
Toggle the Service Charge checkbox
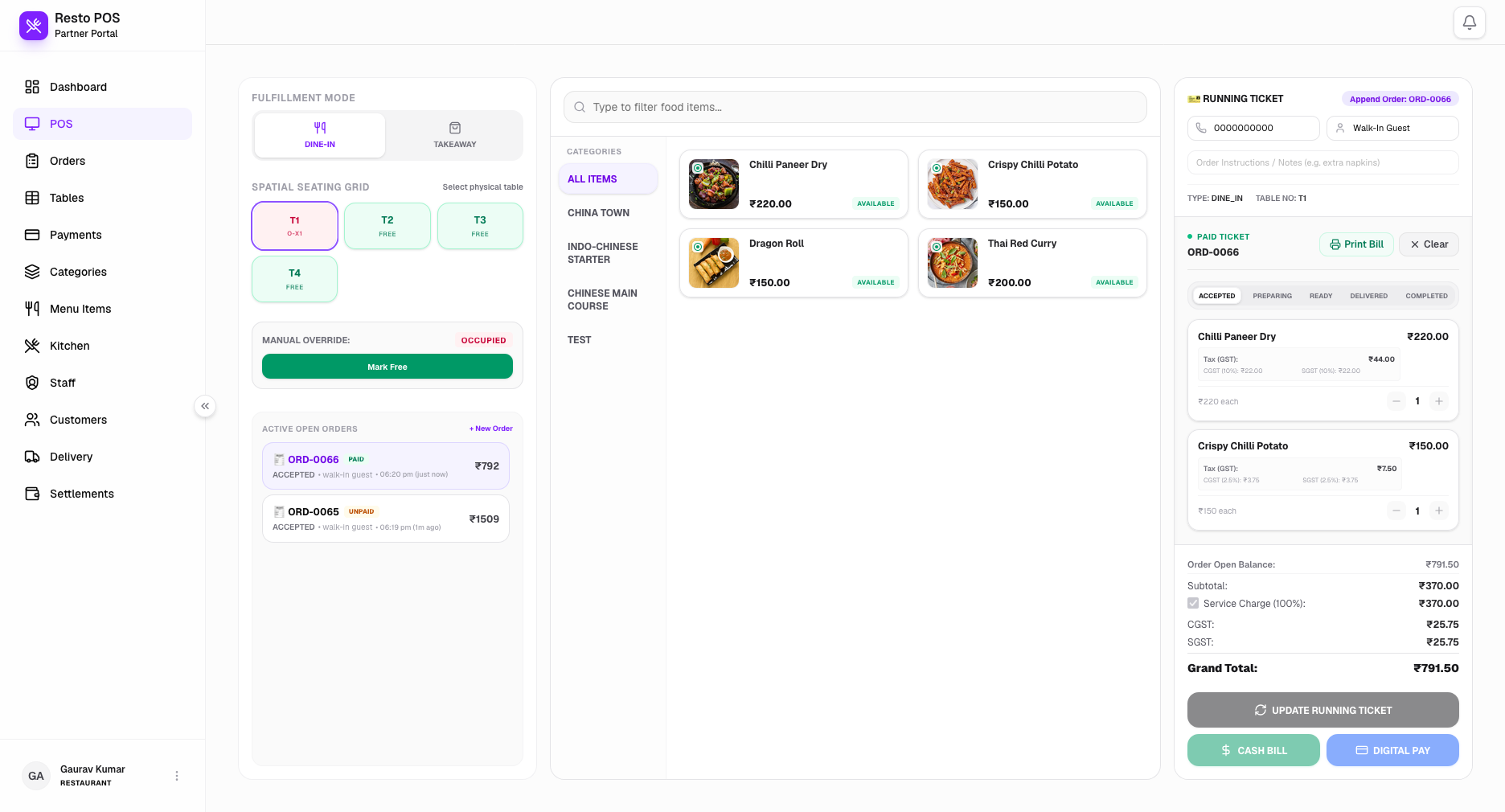pos(1193,603)
